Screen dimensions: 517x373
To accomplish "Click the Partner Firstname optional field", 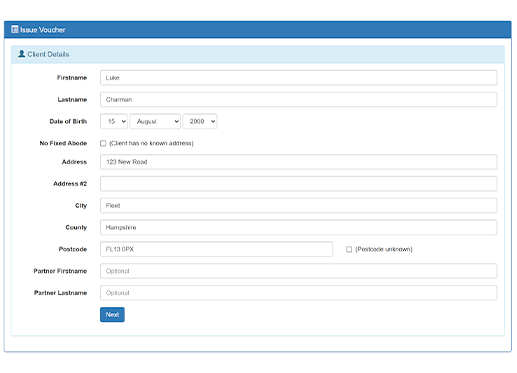I will tap(299, 271).
